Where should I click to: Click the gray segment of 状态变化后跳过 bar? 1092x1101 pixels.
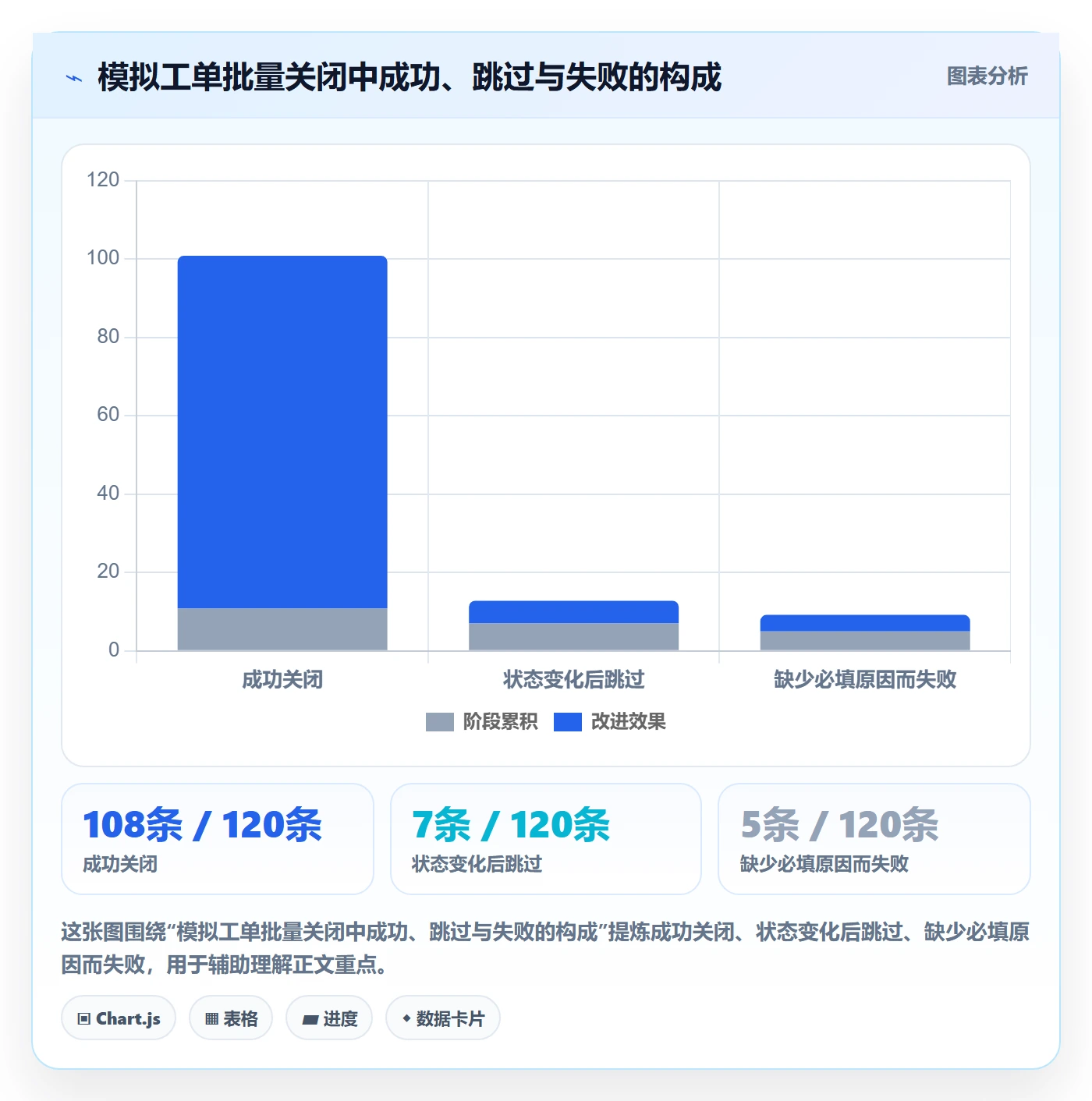573,636
